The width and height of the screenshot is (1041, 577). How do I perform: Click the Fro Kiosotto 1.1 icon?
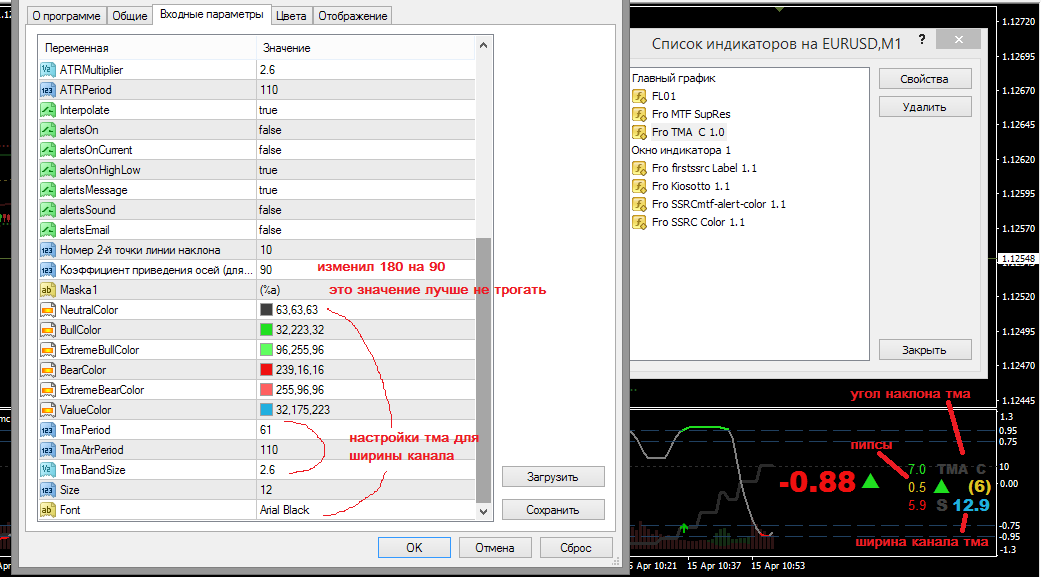coord(639,186)
